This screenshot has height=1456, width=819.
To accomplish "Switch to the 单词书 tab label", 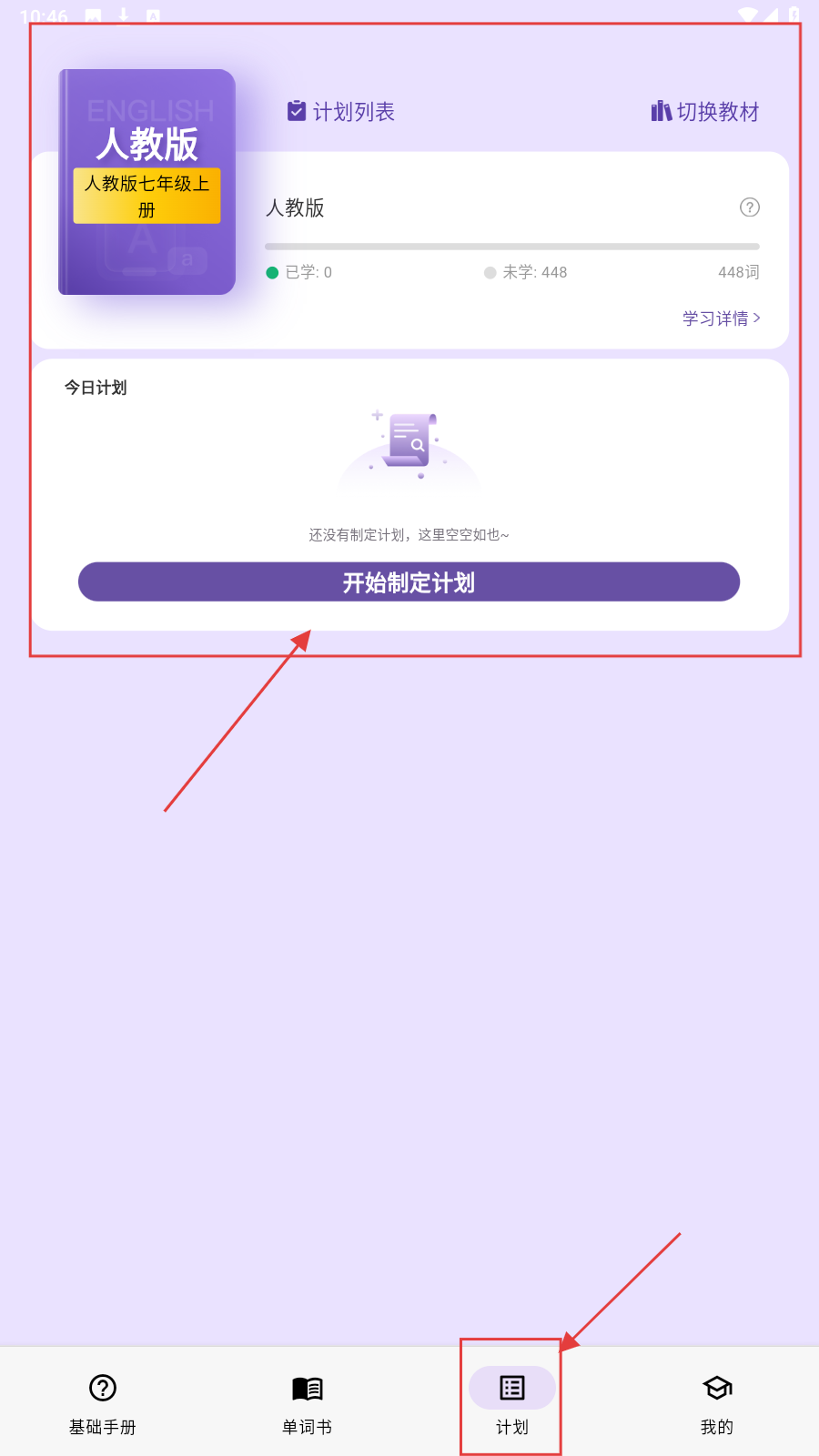I will point(308,1427).
